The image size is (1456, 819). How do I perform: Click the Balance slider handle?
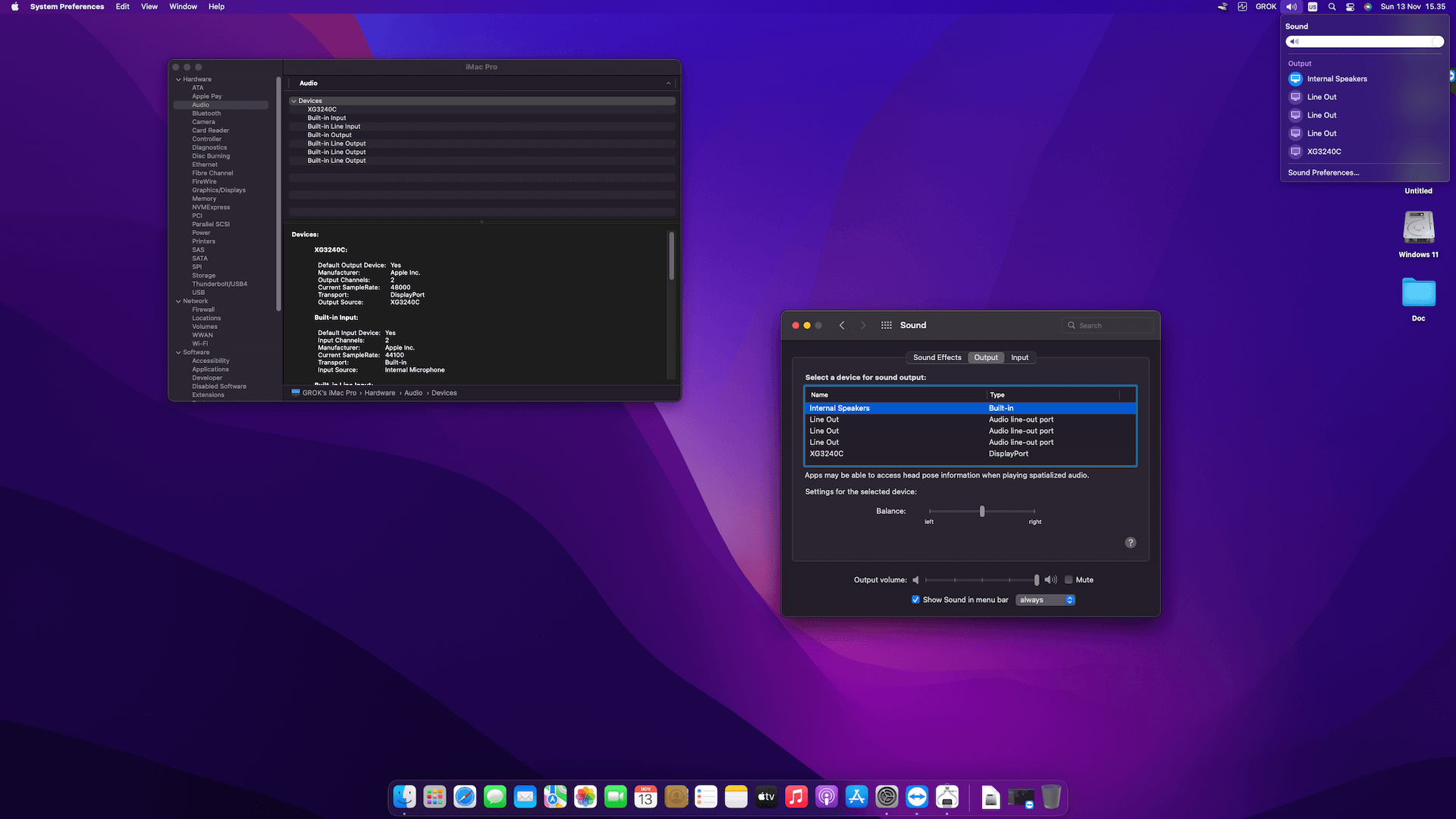(981, 511)
